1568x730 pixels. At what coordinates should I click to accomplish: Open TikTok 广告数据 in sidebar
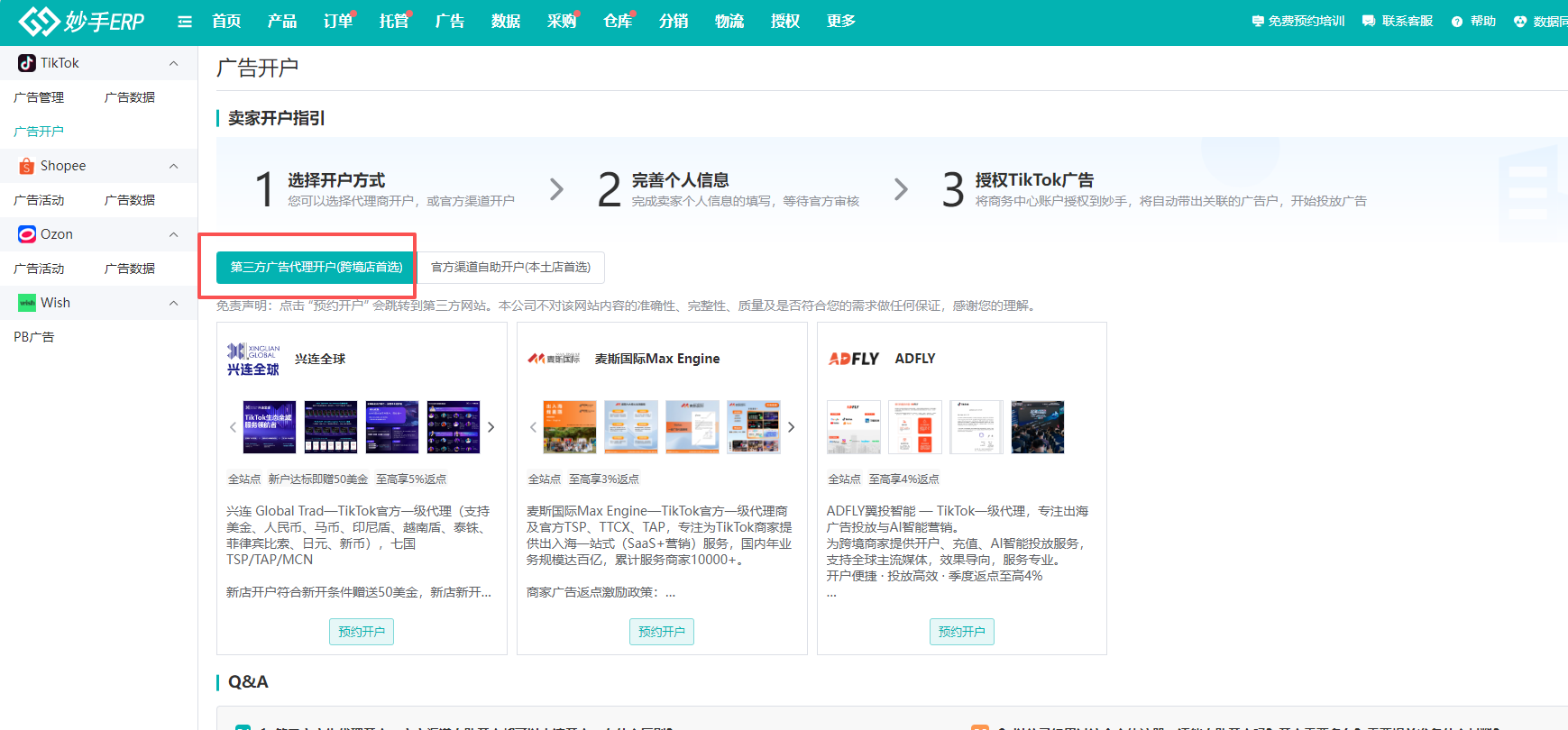130,97
